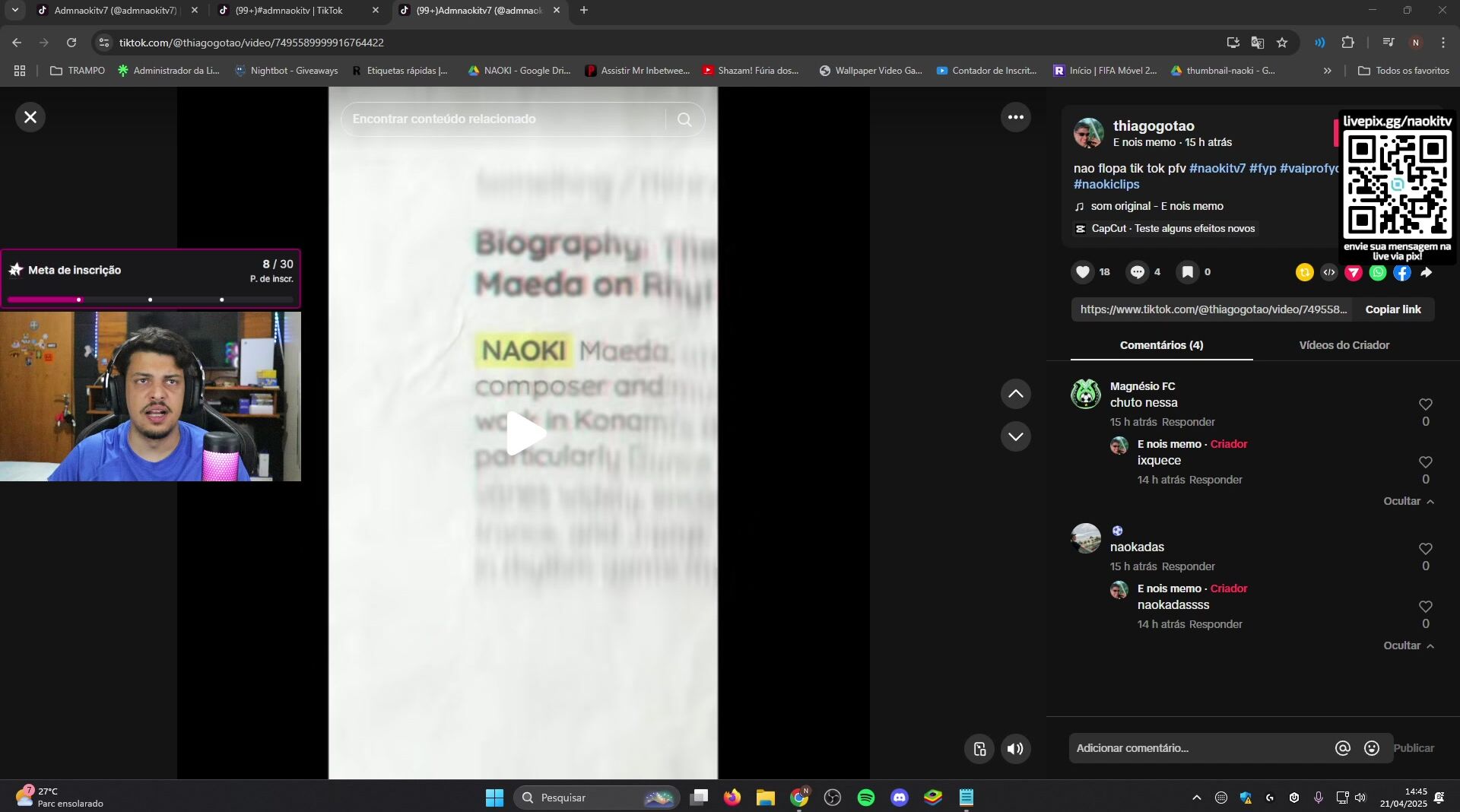
Task: Send to friends with red icon
Action: [x=1353, y=272]
